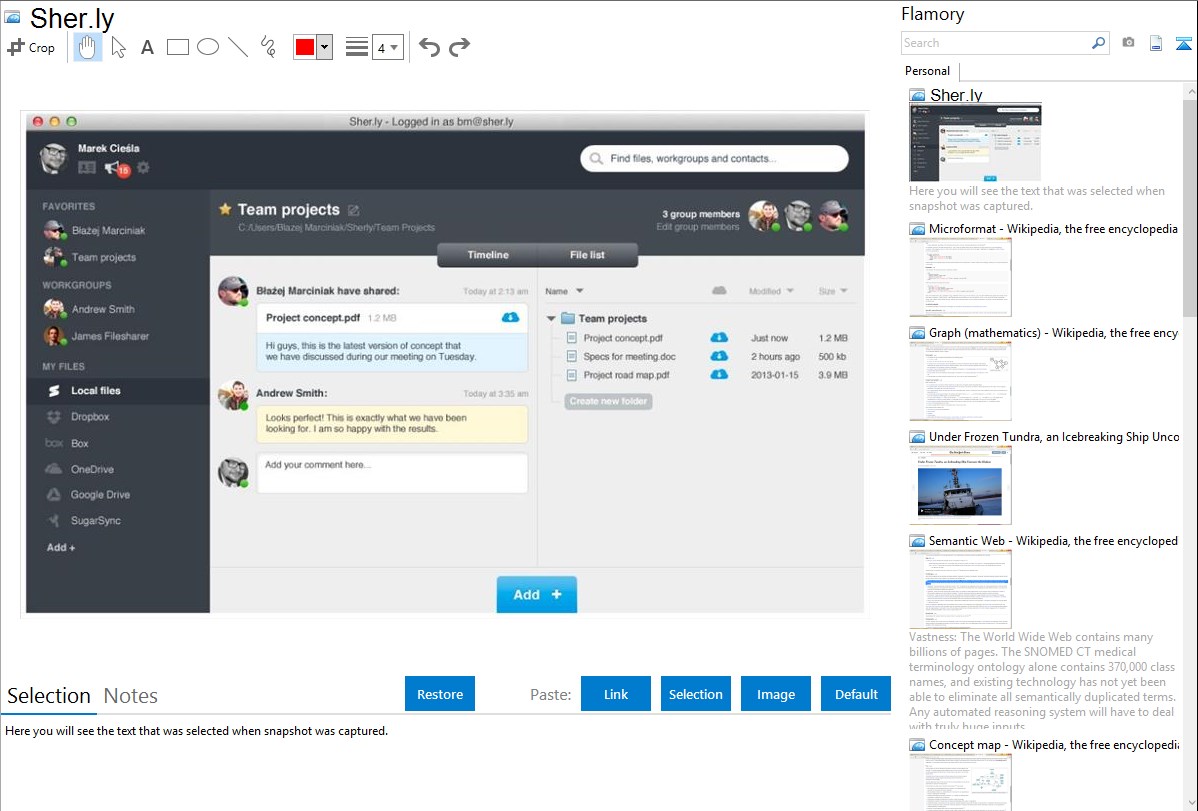Click the paste Image button
This screenshot has height=811, width=1198.
(775, 694)
